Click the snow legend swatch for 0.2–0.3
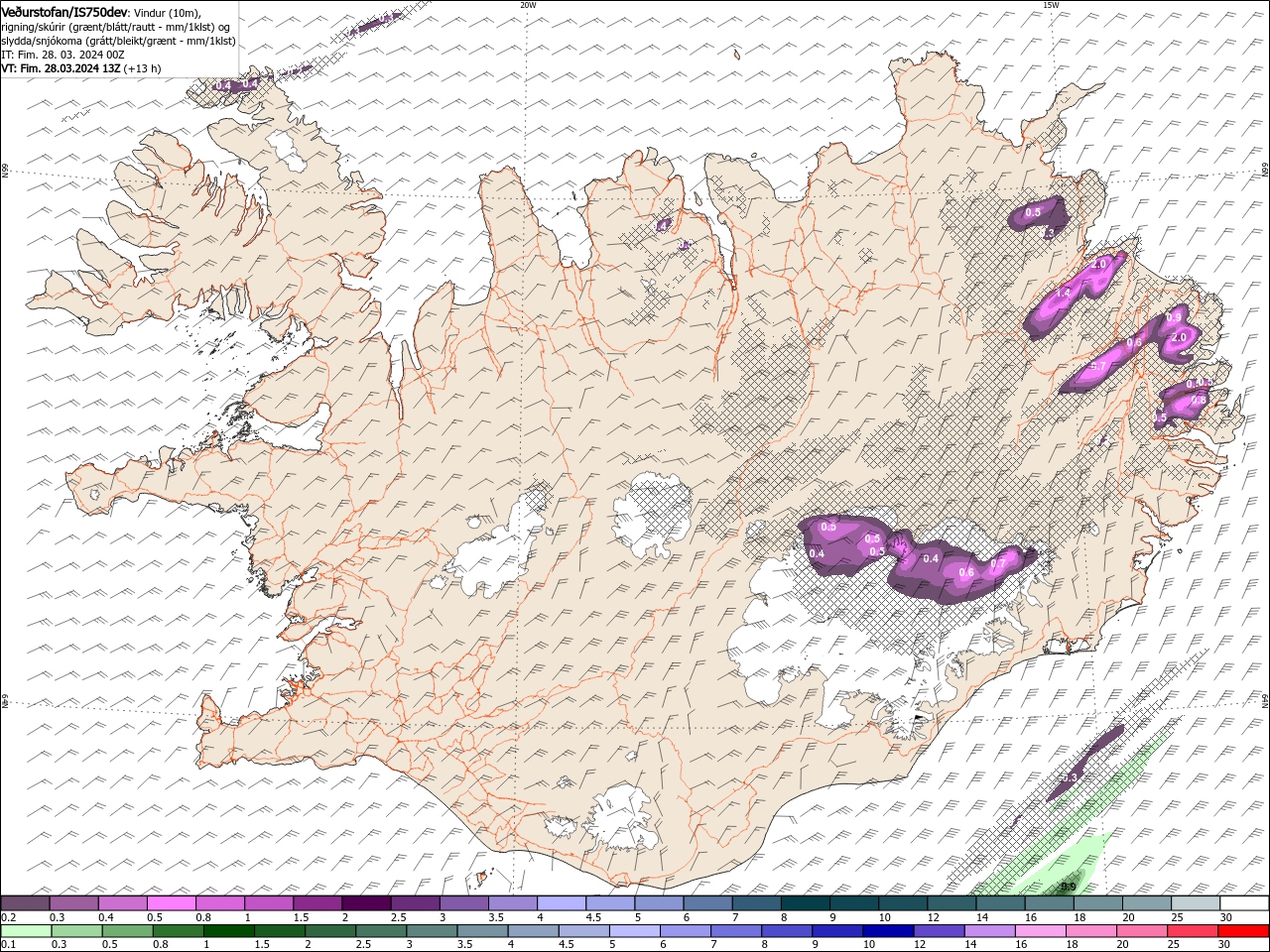 tap(25, 903)
